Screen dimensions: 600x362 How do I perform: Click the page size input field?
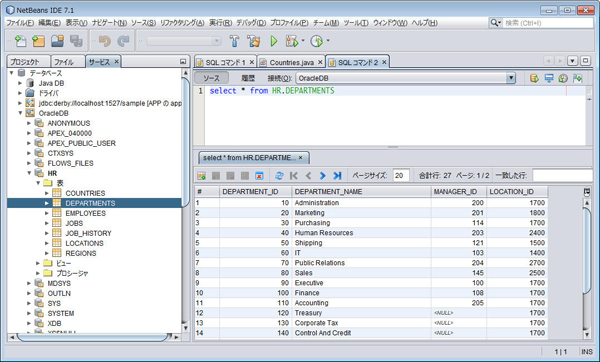click(401, 176)
